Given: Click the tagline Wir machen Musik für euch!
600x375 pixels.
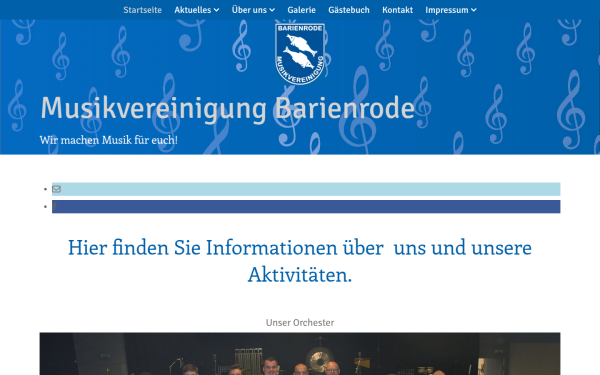Looking at the screenshot, I should (109, 140).
